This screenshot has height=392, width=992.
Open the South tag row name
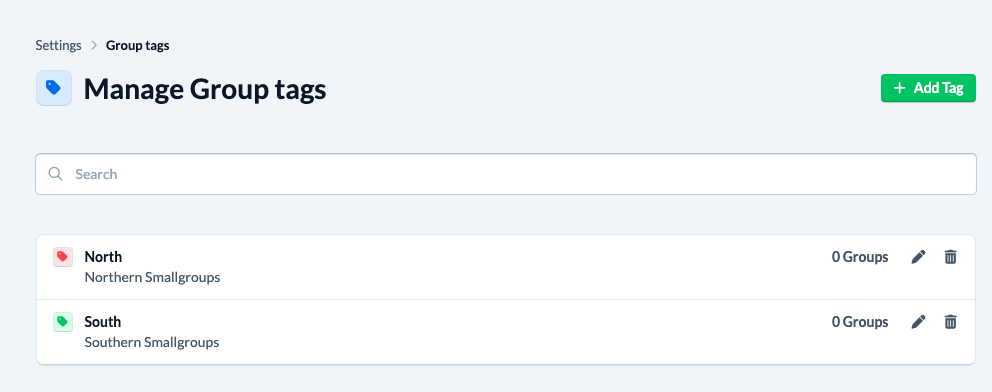pyautogui.click(x=102, y=322)
